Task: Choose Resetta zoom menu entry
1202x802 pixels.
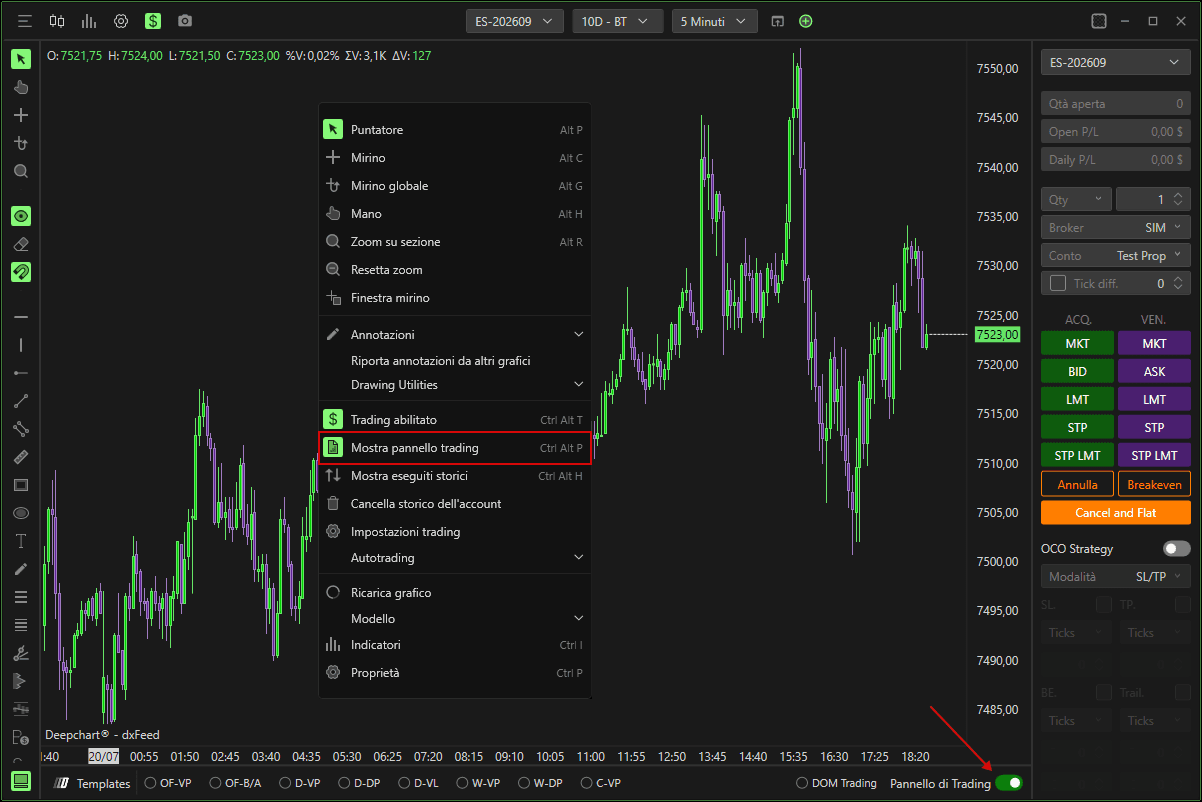Action: tap(455, 270)
